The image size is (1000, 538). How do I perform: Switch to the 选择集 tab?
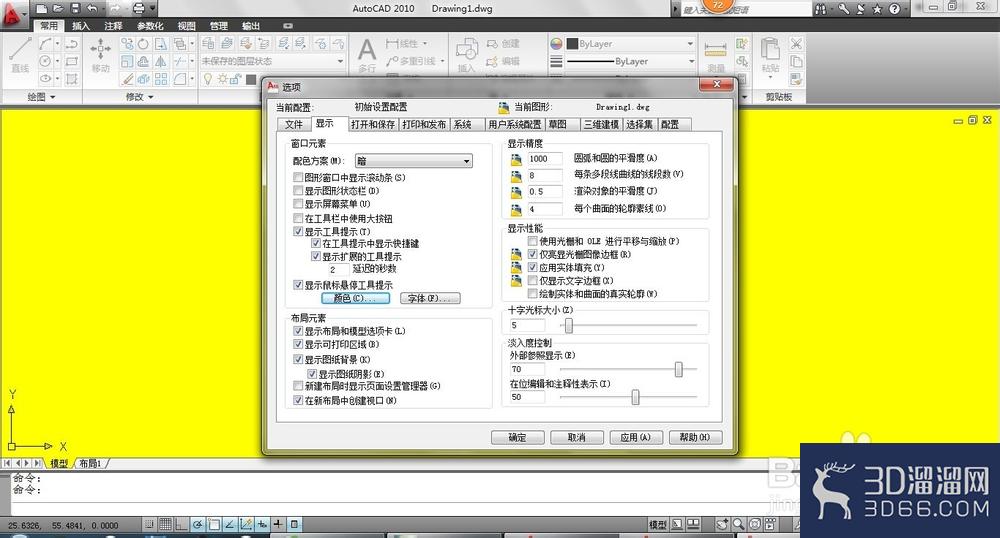coord(639,125)
